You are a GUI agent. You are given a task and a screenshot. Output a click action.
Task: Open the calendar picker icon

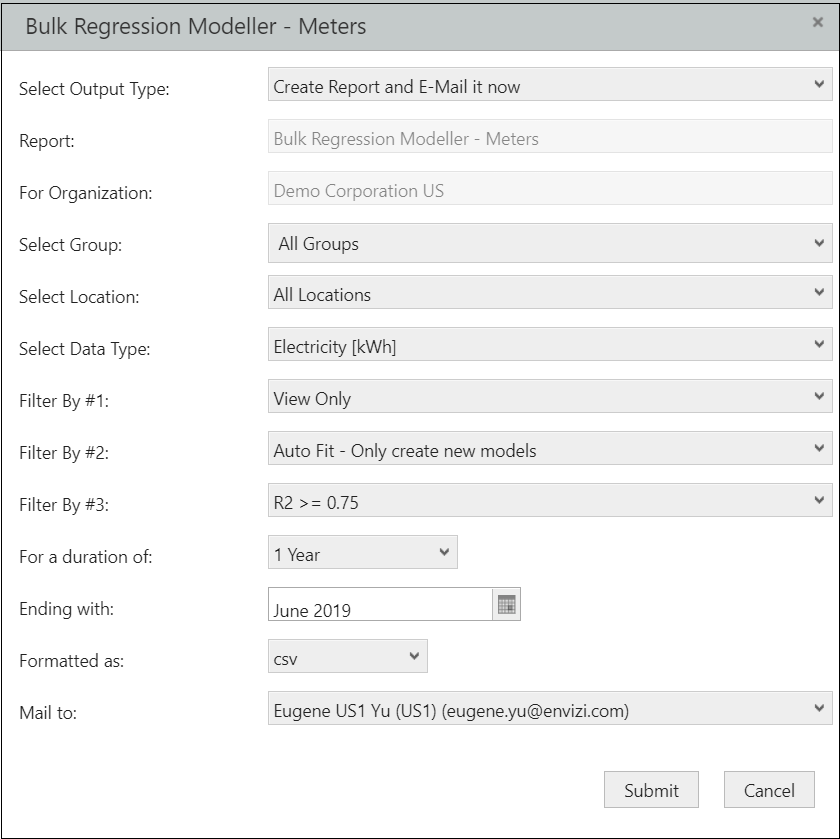(506, 604)
